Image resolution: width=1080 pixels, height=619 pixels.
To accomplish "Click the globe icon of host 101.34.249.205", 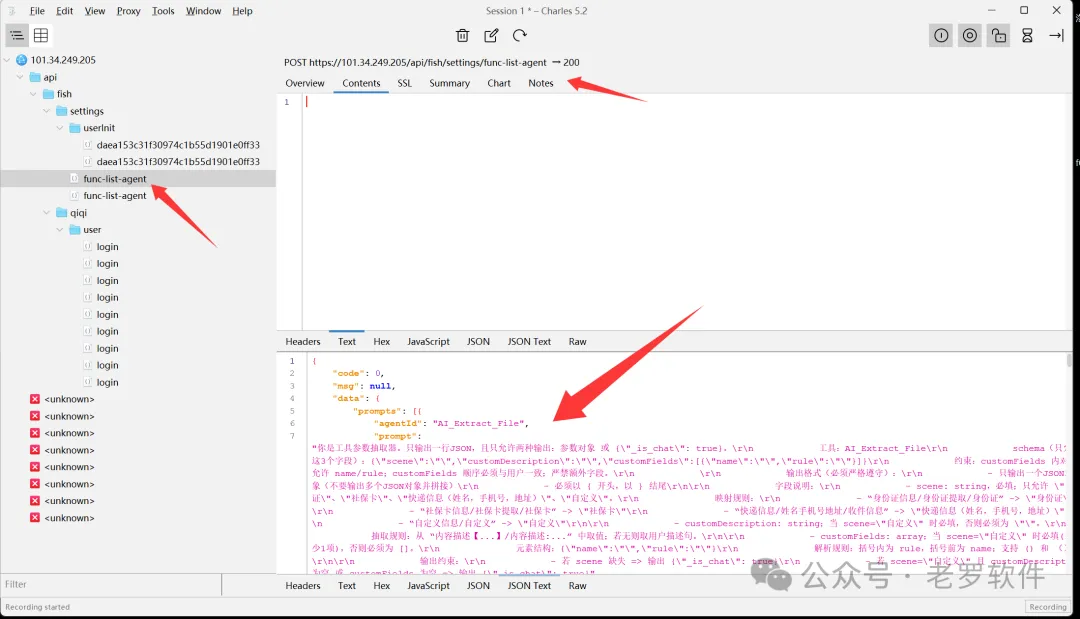I will (21, 60).
